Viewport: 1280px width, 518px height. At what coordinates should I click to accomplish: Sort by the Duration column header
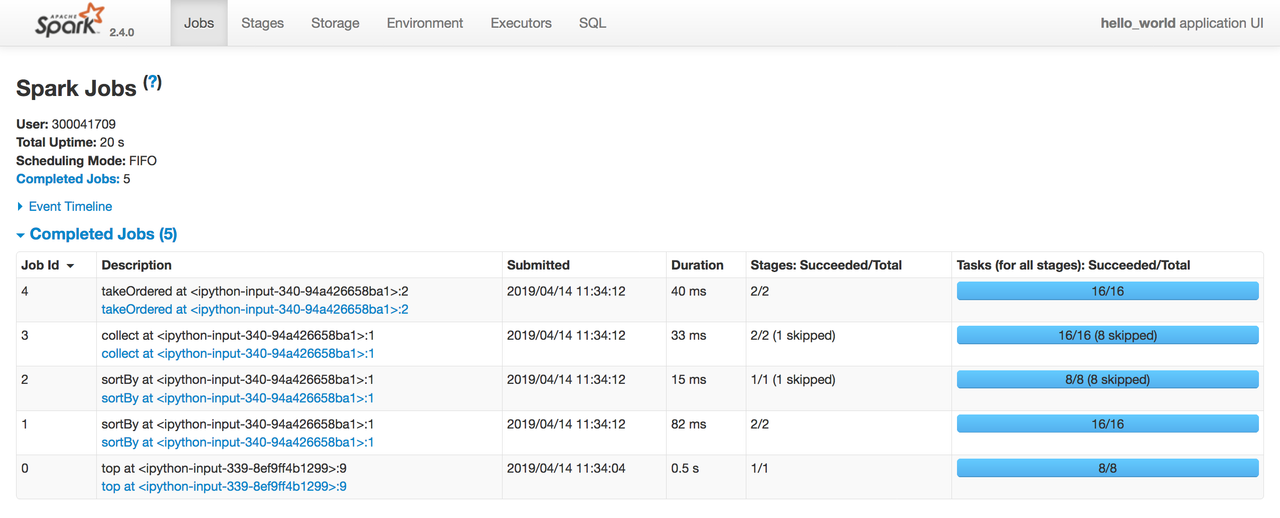[x=697, y=265]
